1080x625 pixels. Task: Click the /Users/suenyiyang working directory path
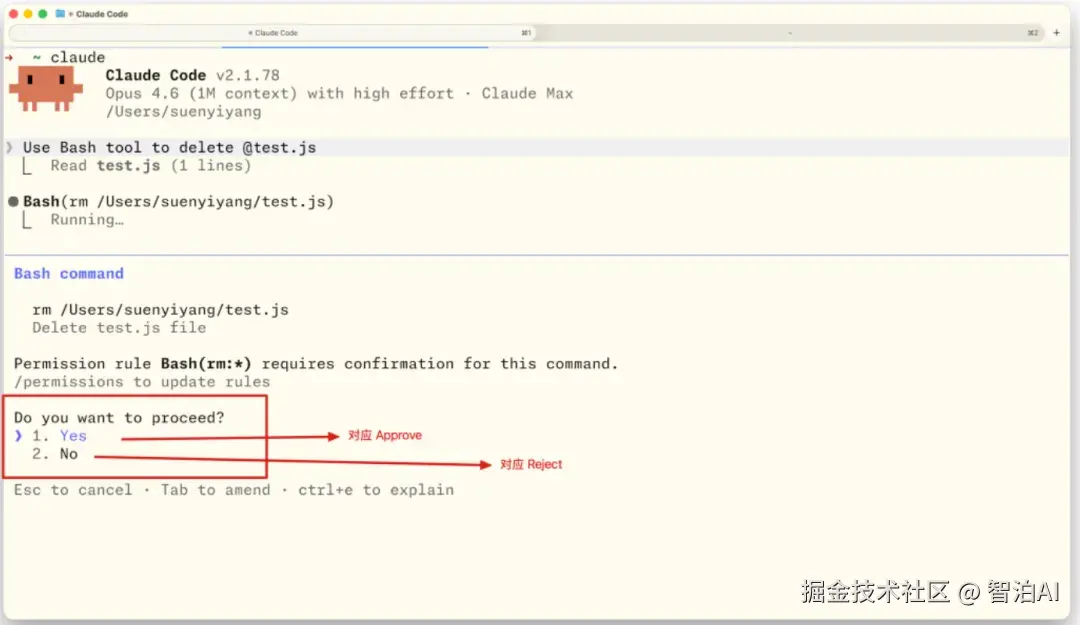tap(183, 112)
